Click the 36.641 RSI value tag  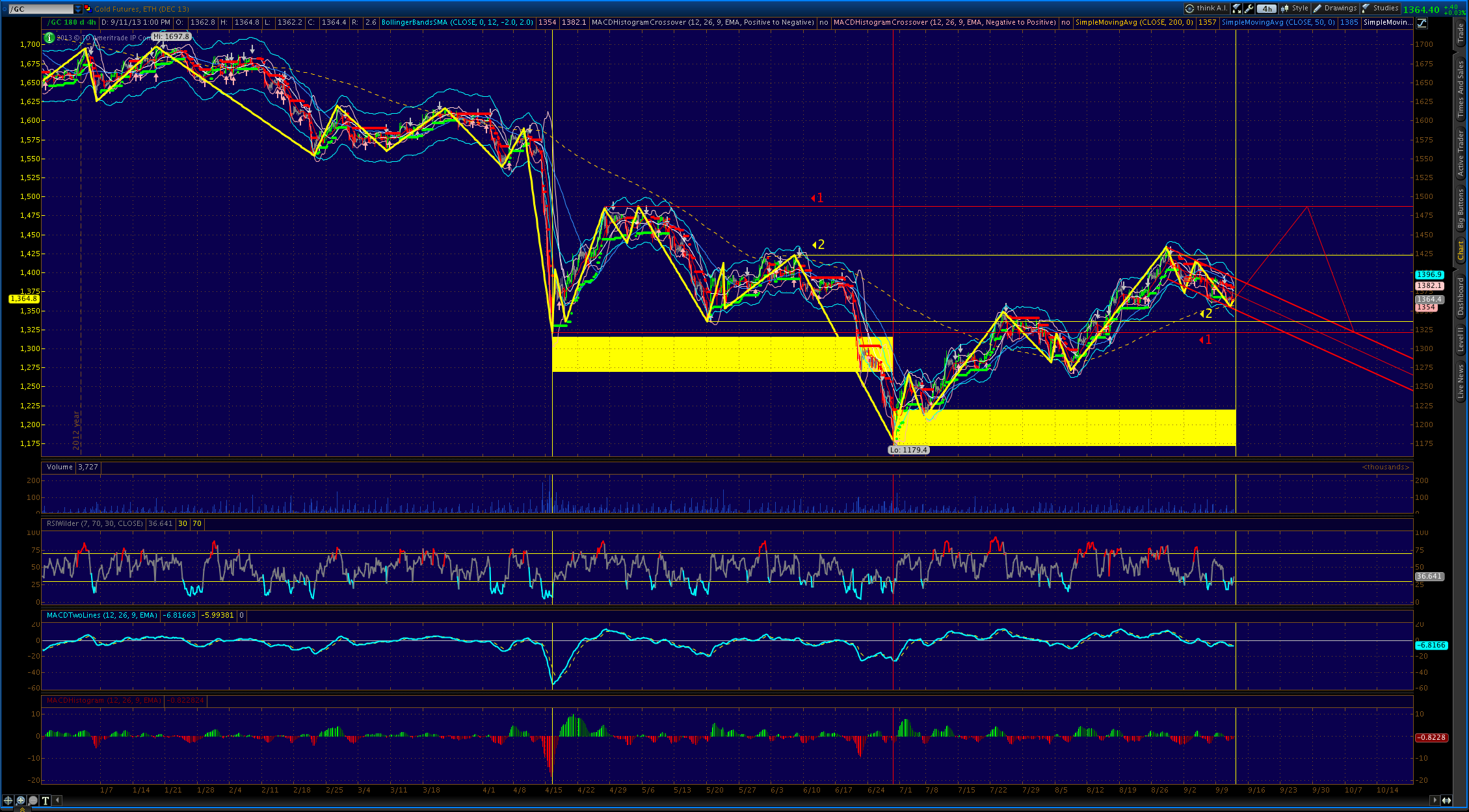pos(1429,577)
